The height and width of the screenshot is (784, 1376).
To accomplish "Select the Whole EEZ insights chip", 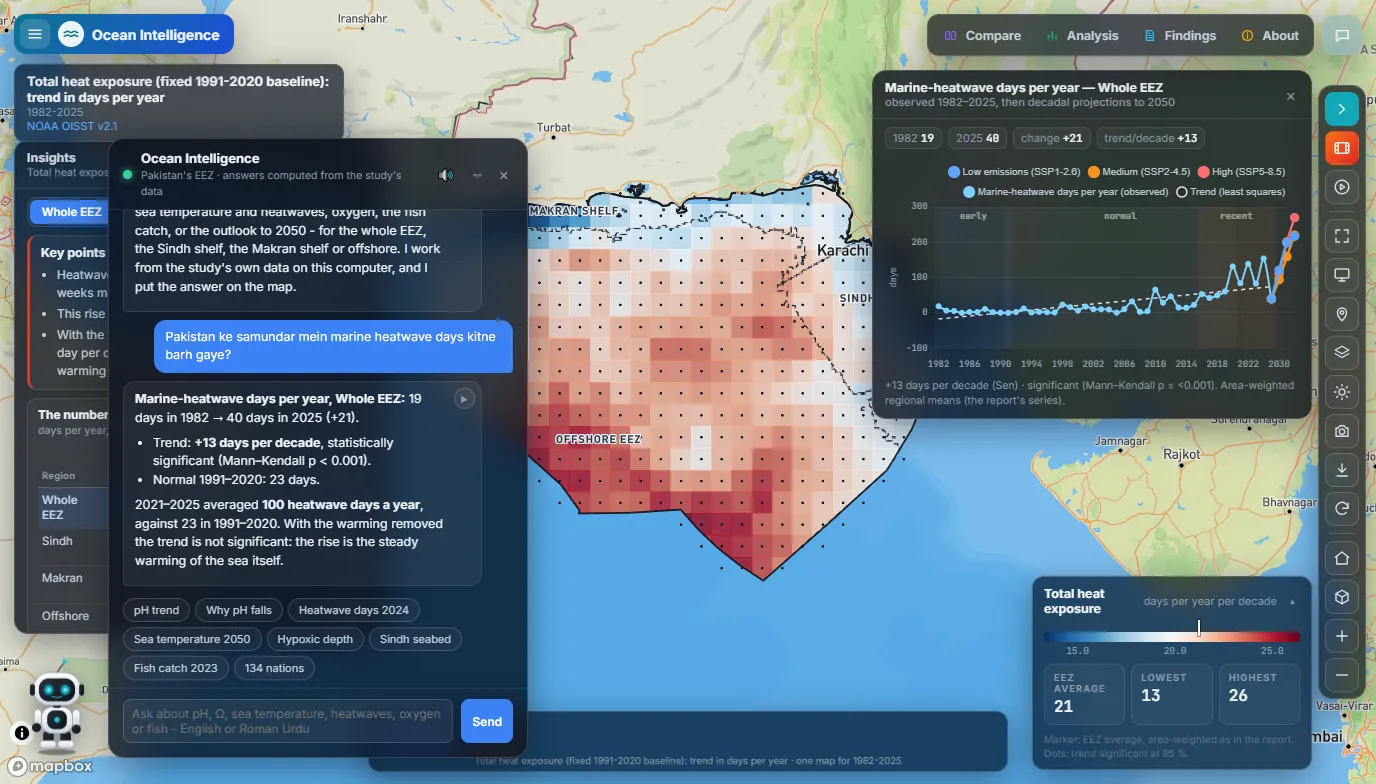I will click(x=71, y=212).
